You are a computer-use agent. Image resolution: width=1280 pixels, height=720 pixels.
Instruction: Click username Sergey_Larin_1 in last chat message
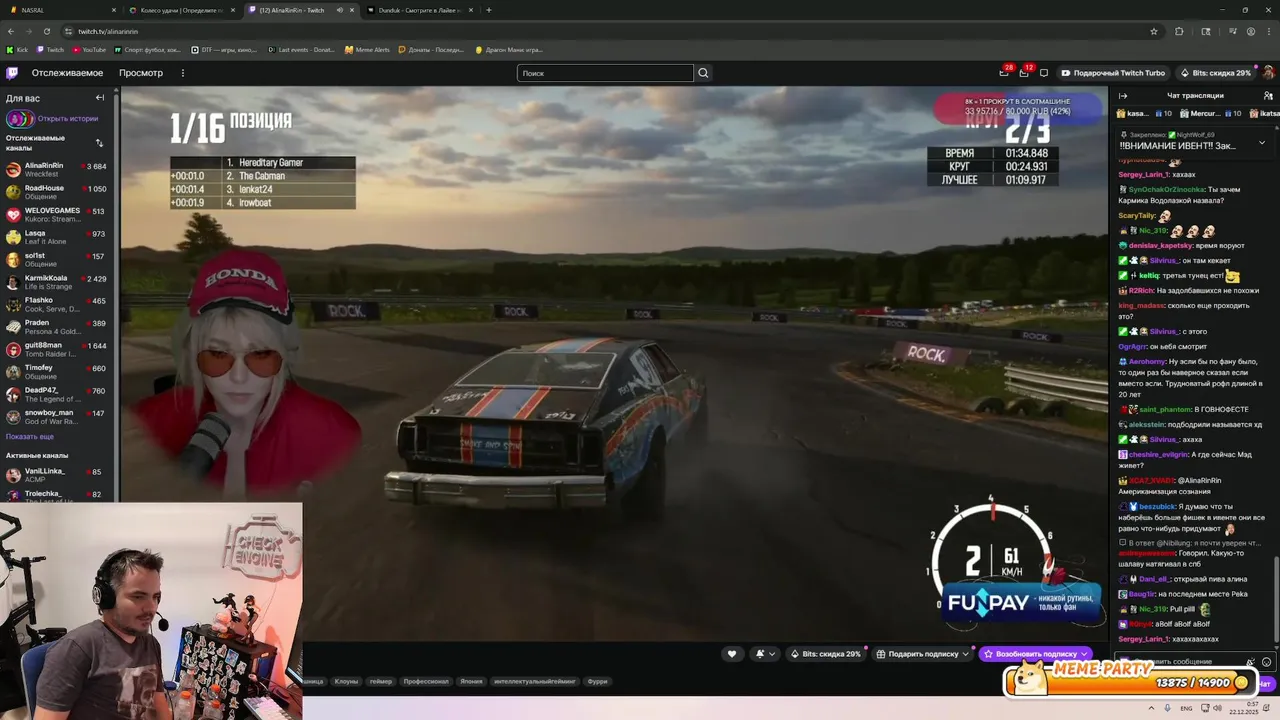tap(1143, 639)
